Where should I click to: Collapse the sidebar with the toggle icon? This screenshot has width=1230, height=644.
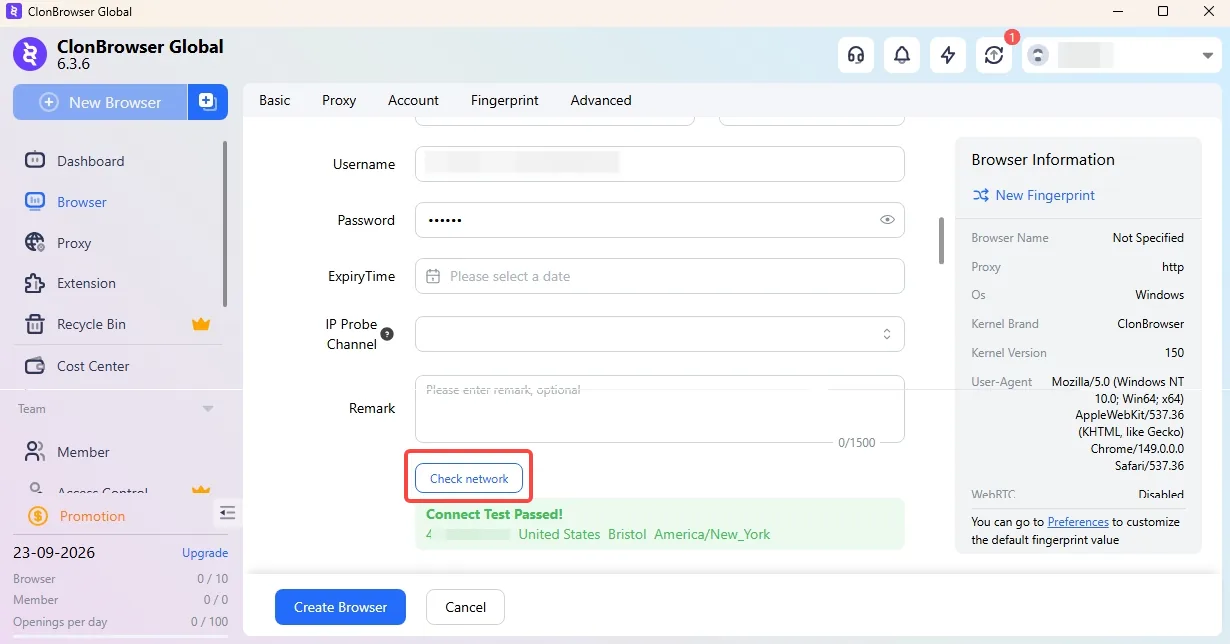coord(228,513)
